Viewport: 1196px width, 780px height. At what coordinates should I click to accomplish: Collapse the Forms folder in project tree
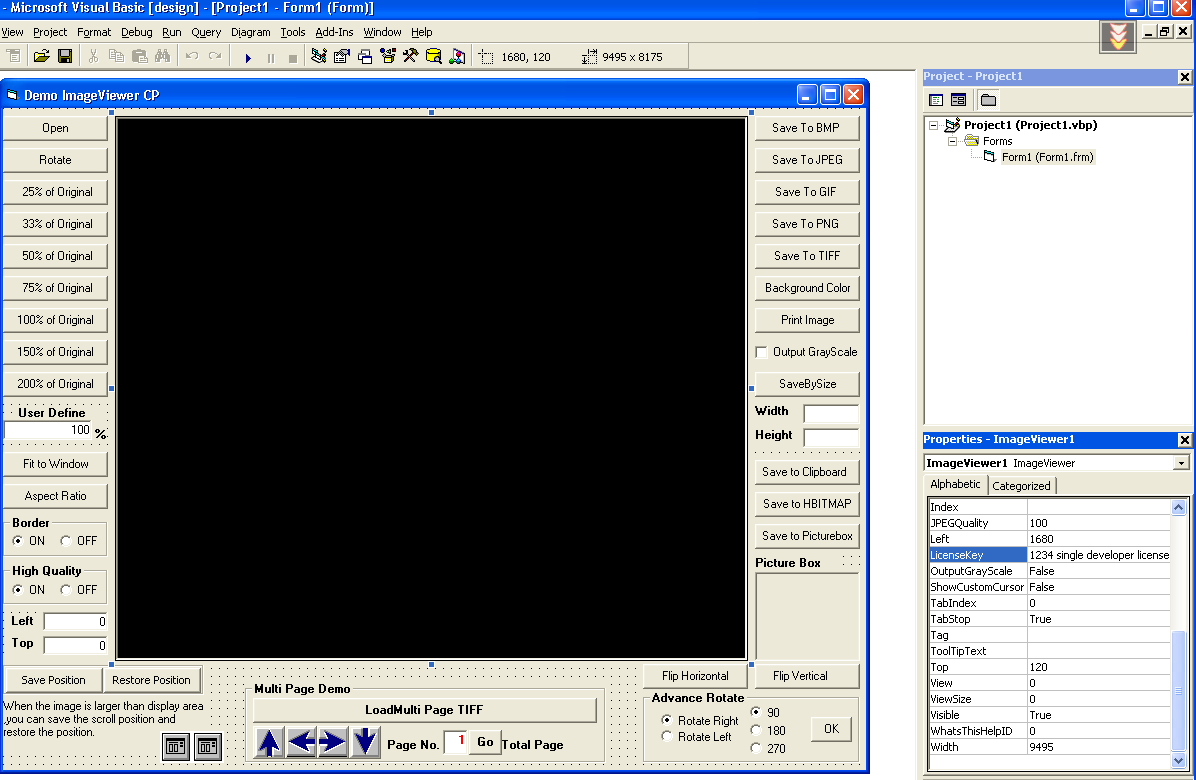click(x=953, y=142)
